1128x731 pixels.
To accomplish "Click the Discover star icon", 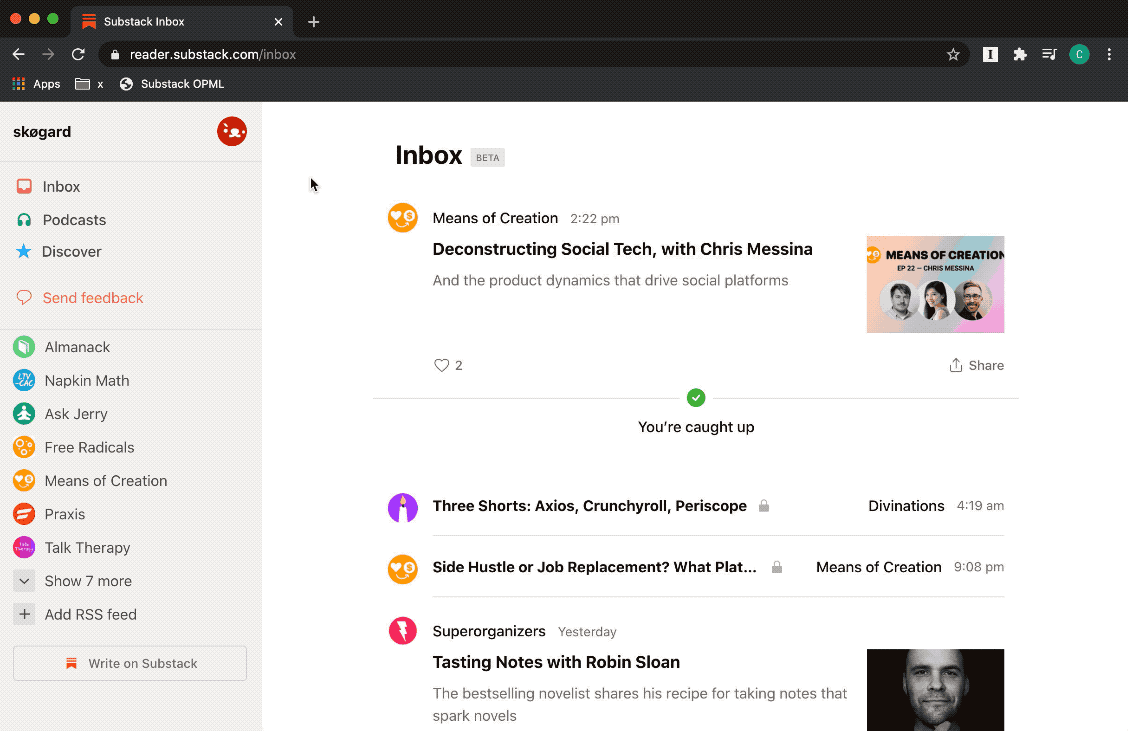I will [x=24, y=251].
